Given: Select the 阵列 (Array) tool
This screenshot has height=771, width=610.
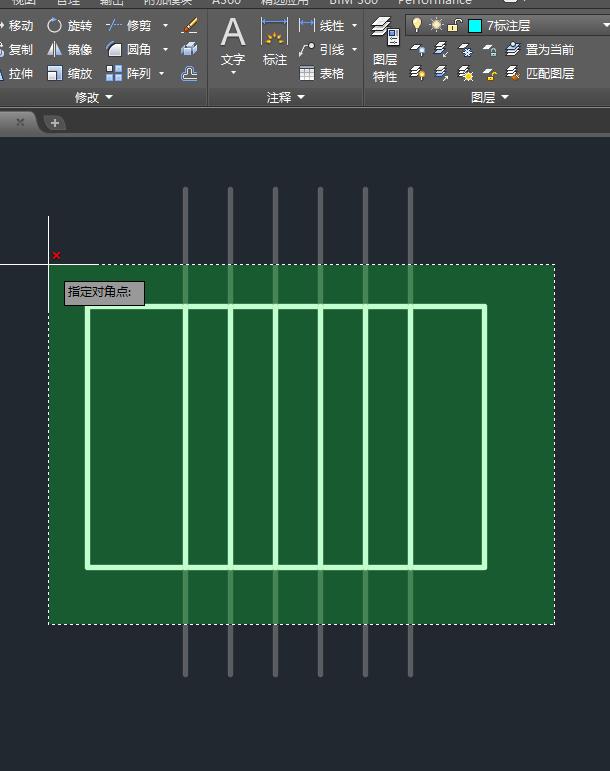Looking at the screenshot, I should pos(129,74).
